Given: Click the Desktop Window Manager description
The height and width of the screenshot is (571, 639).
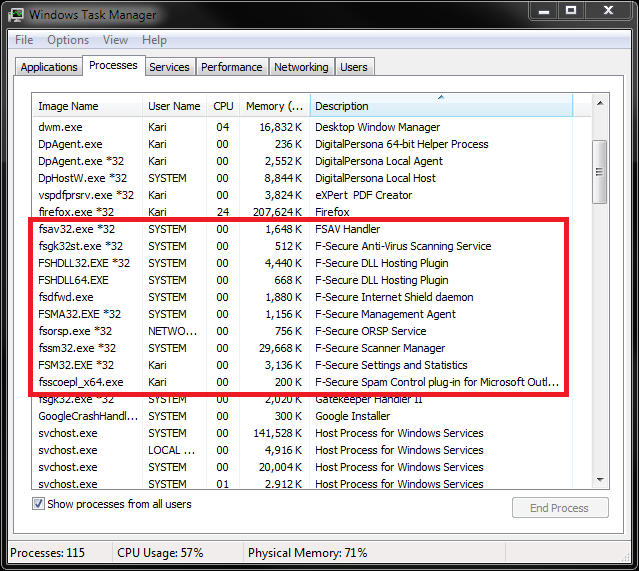Looking at the screenshot, I should (x=377, y=127).
